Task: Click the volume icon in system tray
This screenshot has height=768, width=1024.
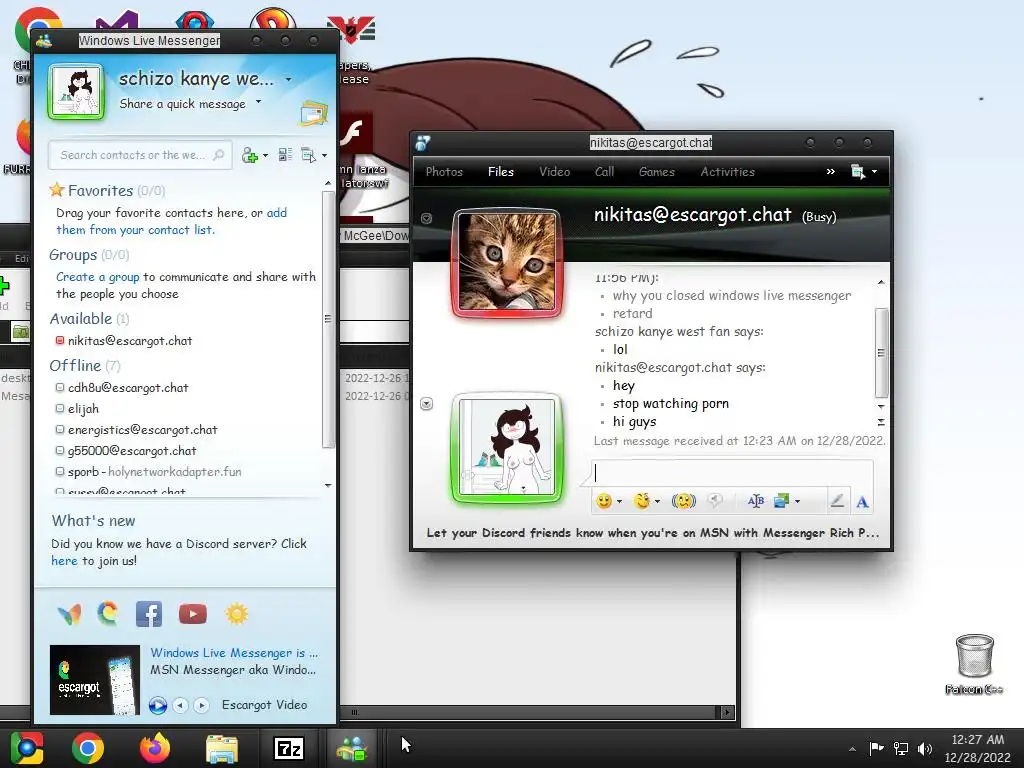Action: click(925, 748)
